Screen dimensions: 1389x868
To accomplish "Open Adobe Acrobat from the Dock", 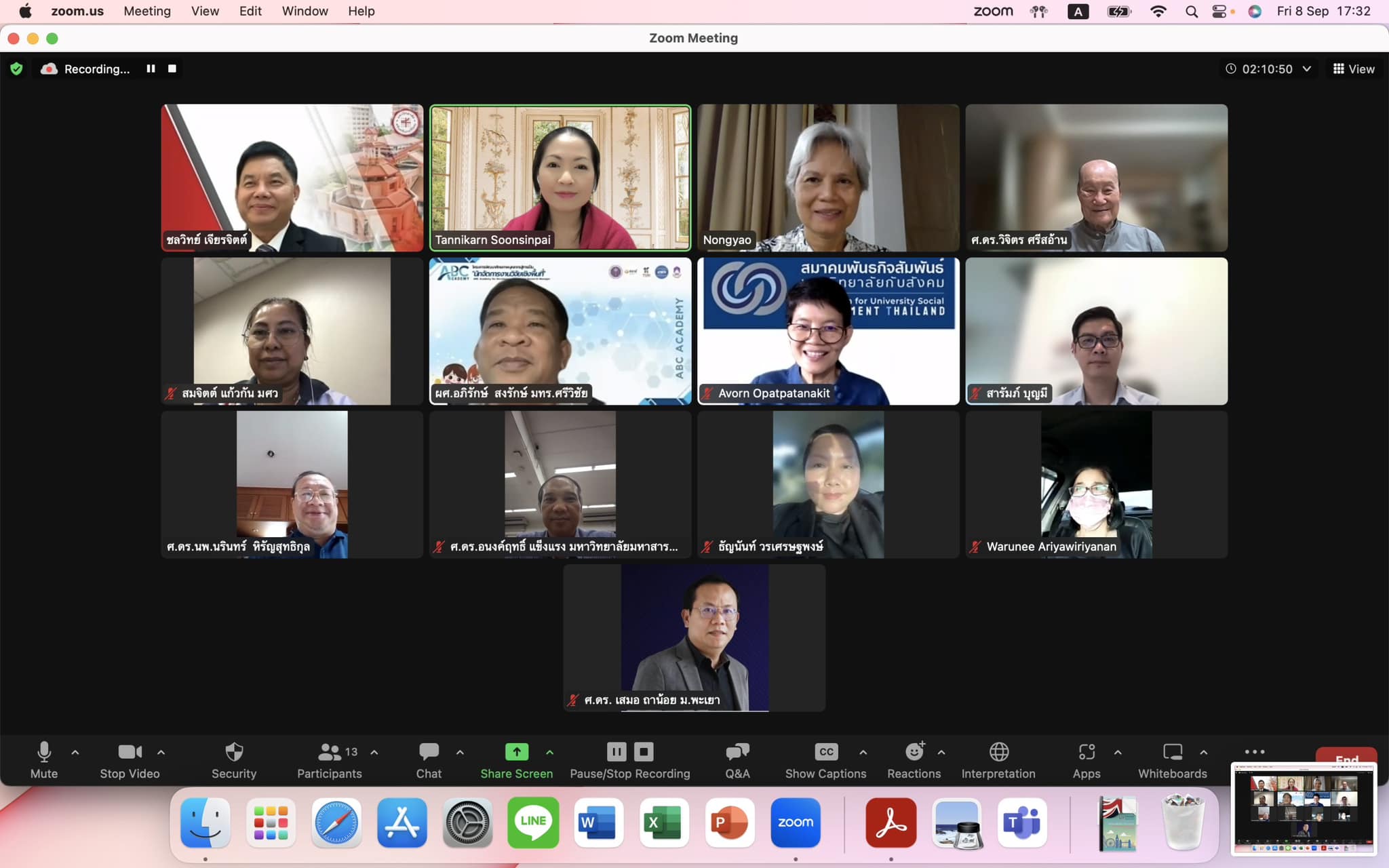I will tap(891, 823).
